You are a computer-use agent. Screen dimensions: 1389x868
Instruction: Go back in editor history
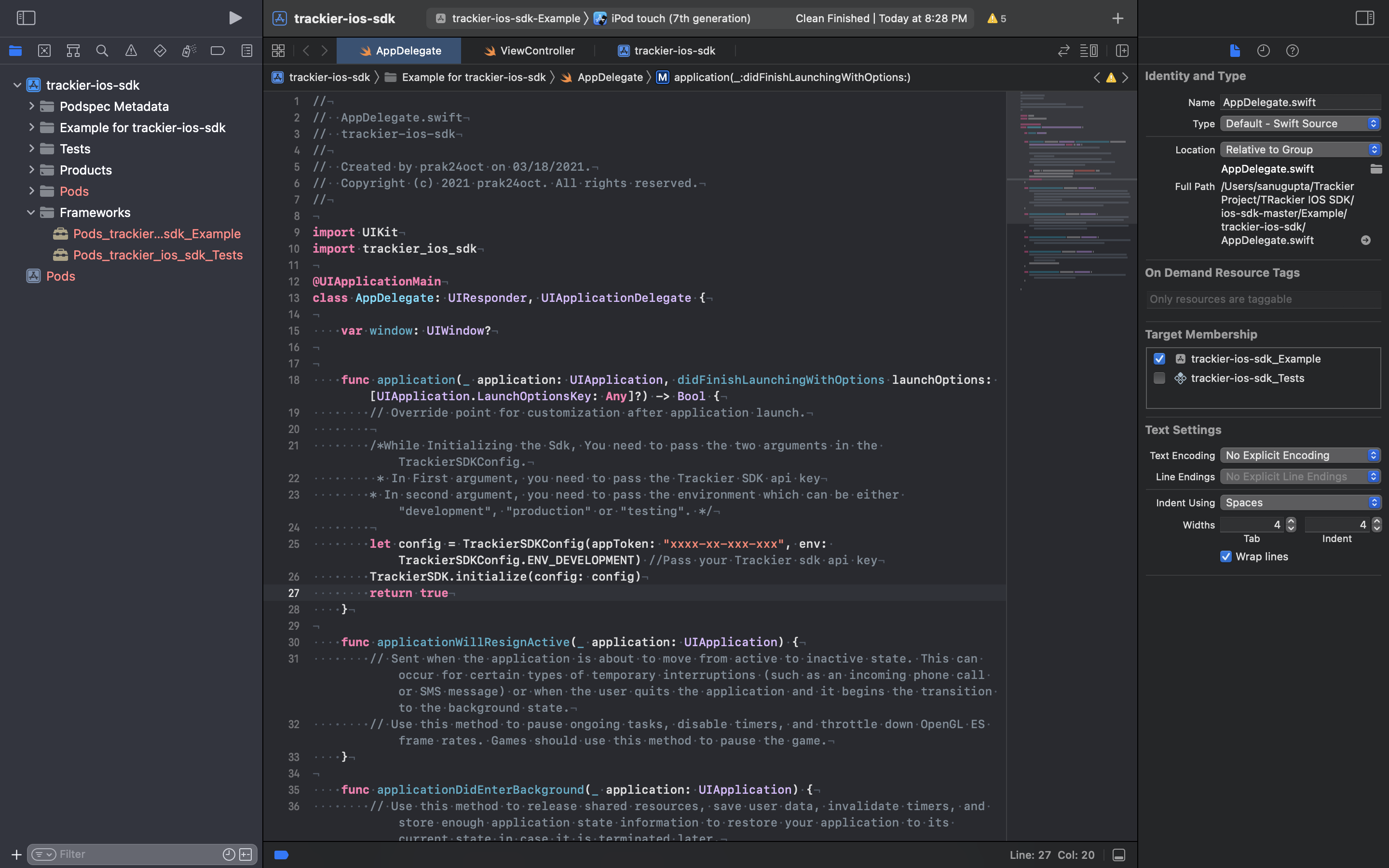(306, 51)
